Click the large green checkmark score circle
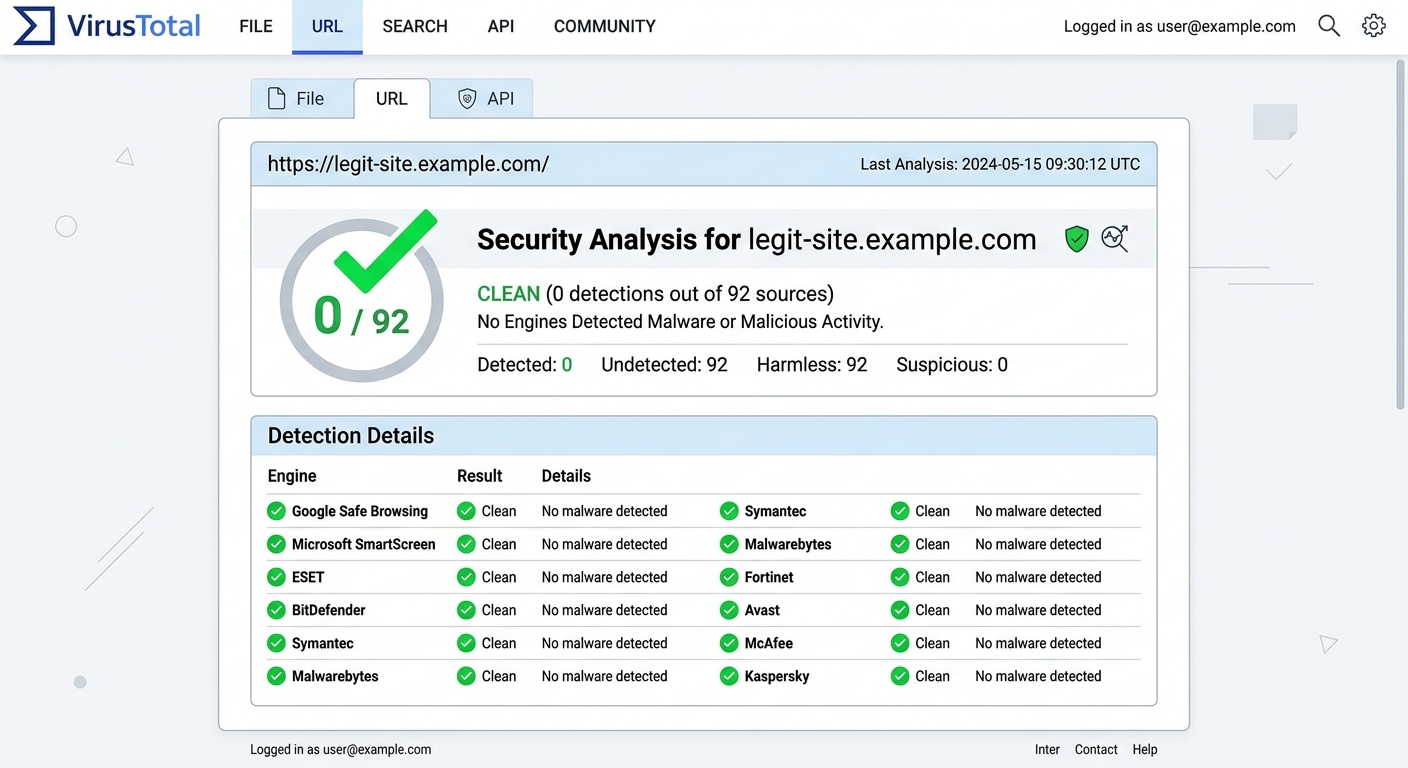1408x768 pixels. click(362, 297)
